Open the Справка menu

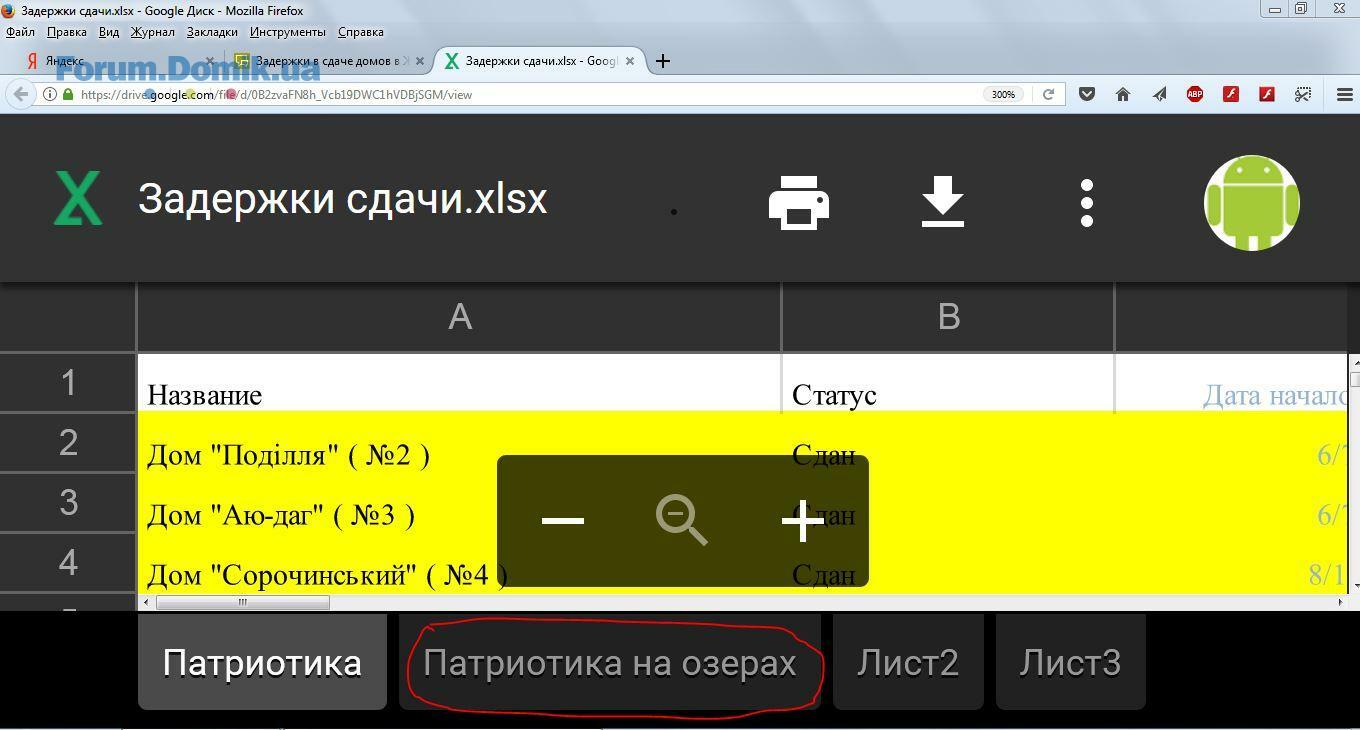pyautogui.click(x=361, y=32)
